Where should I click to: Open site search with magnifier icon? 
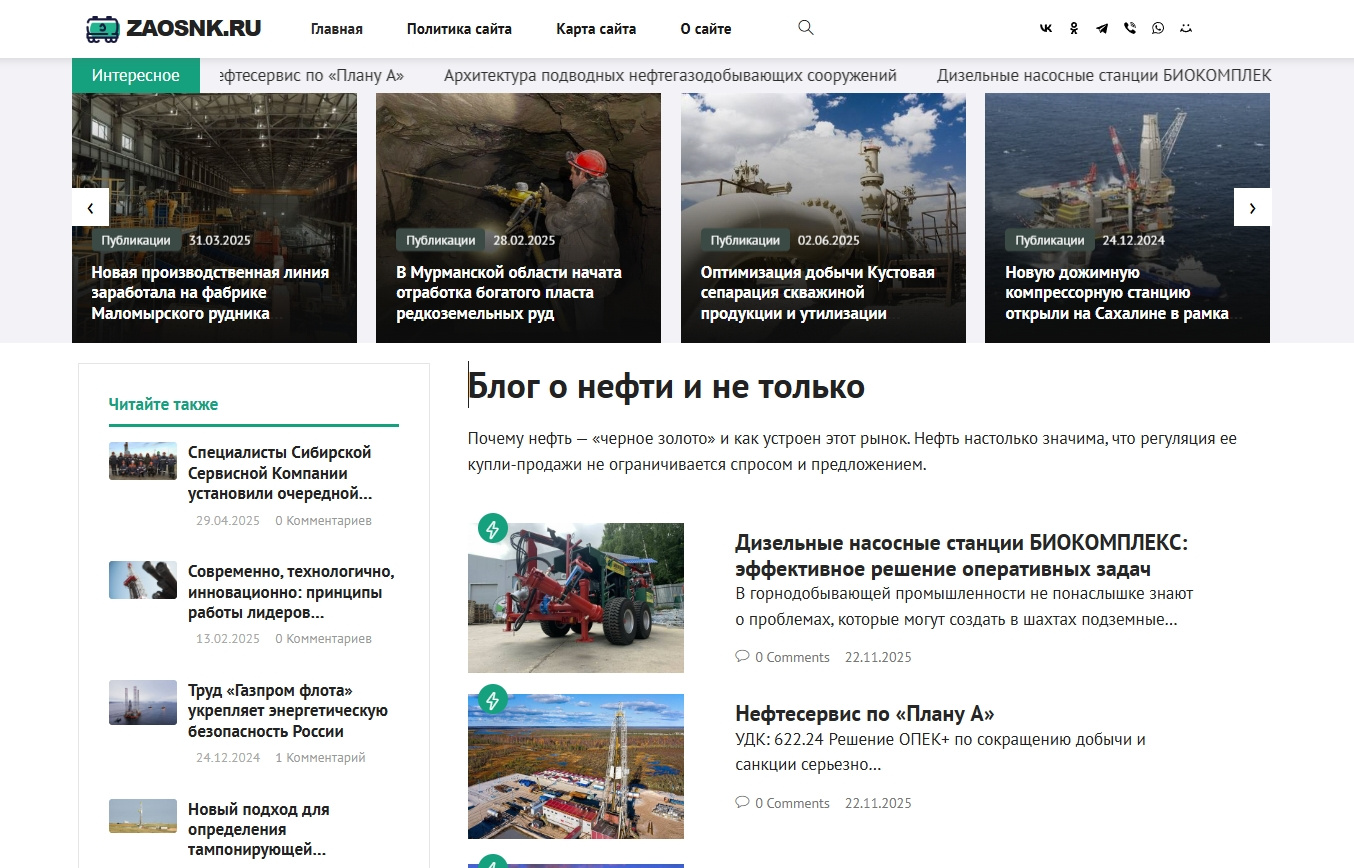(x=806, y=28)
